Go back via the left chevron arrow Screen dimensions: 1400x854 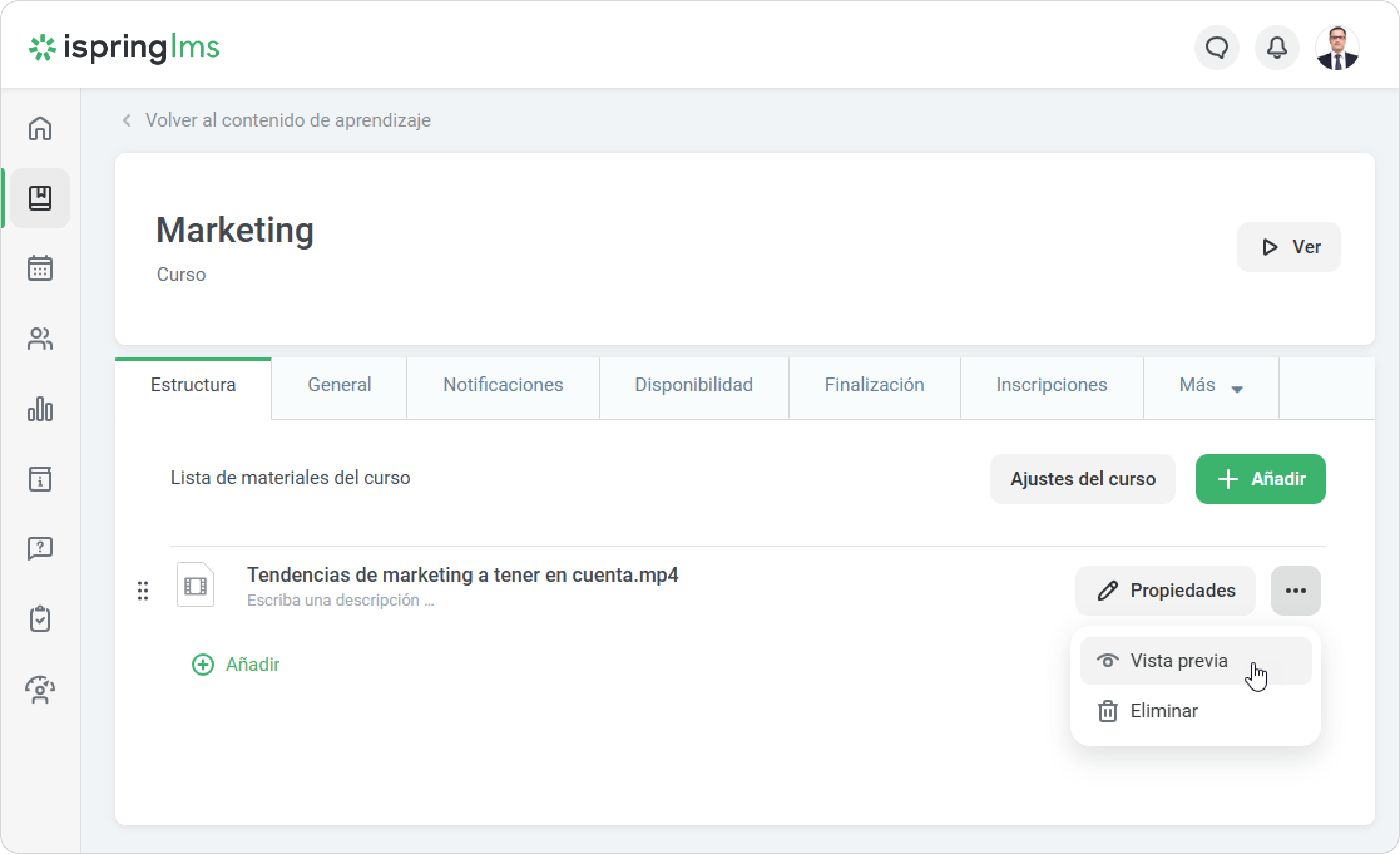click(x=127, y=120)
